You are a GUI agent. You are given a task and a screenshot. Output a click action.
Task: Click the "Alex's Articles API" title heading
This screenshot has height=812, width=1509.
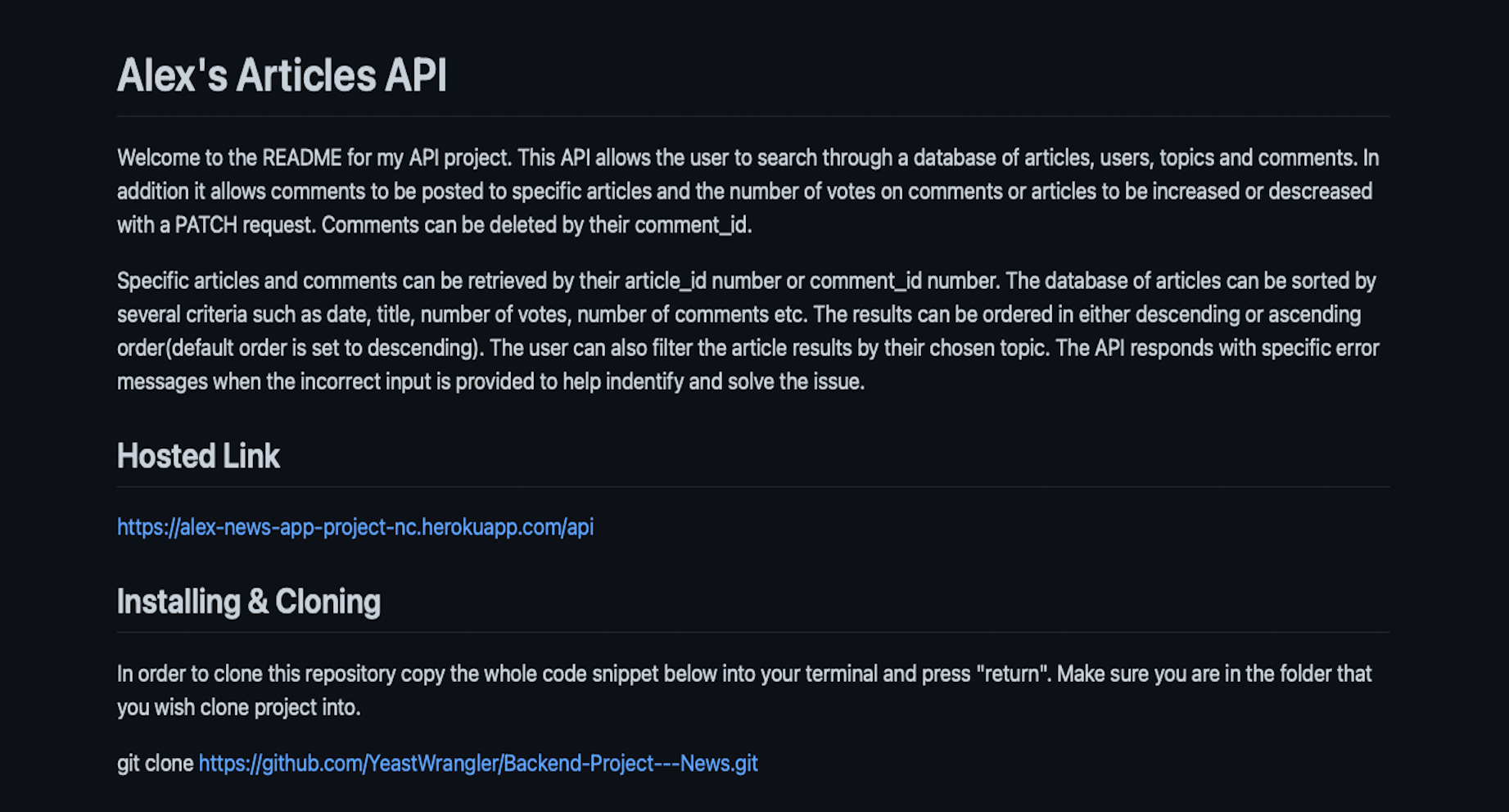(x=282, y=75)
